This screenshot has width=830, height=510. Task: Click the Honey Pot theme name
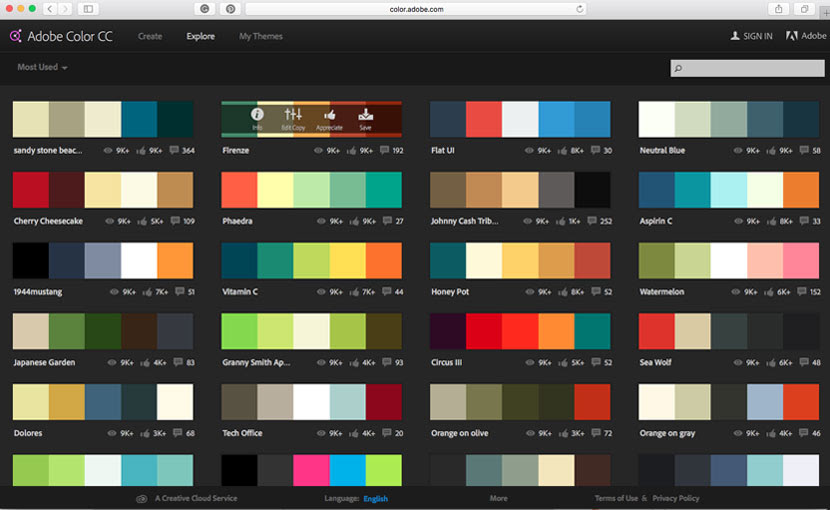(450, 292)
